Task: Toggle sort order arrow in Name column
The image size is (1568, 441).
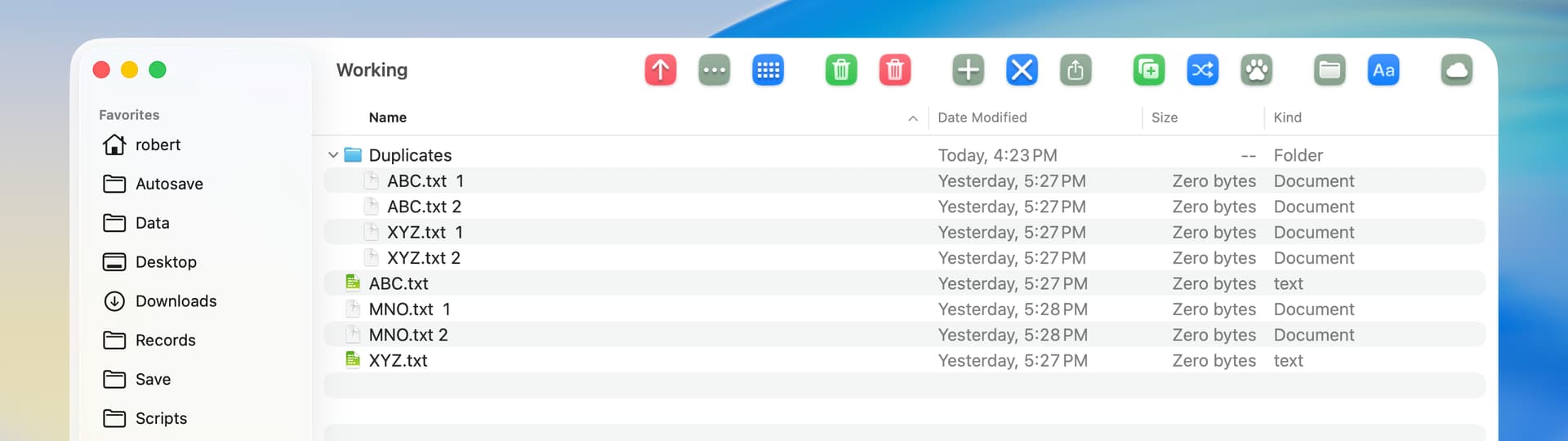Action: (x=912, y=118)
